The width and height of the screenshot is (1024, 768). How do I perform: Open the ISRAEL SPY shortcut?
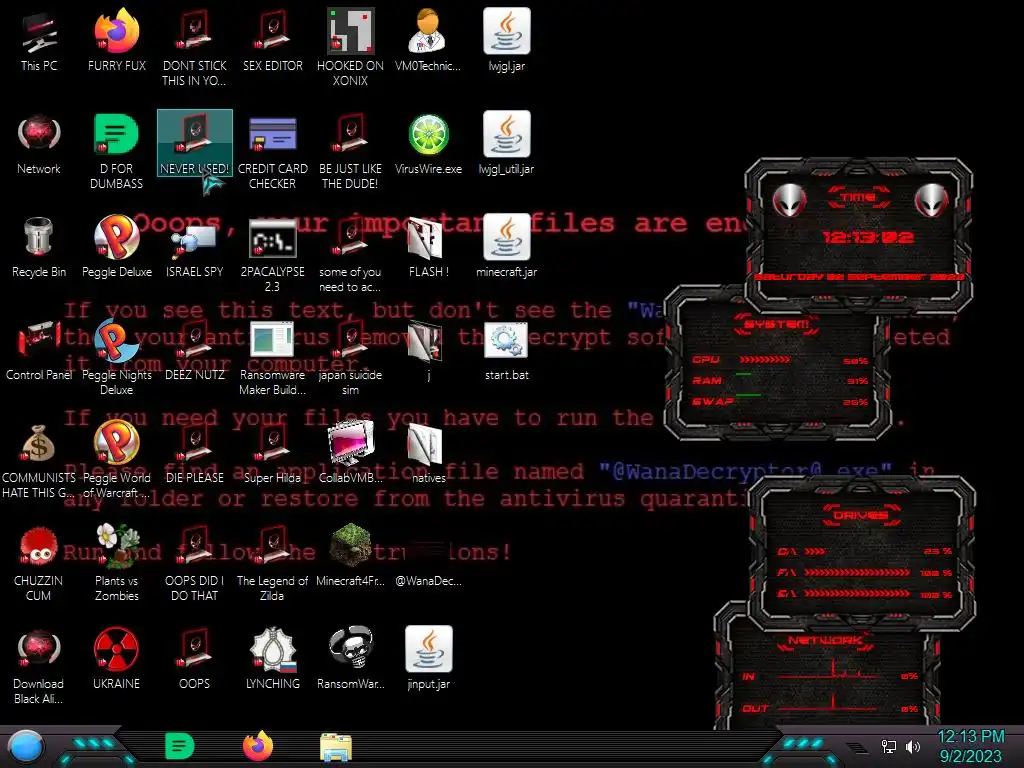pyautogui.click(x=195, y=247)
